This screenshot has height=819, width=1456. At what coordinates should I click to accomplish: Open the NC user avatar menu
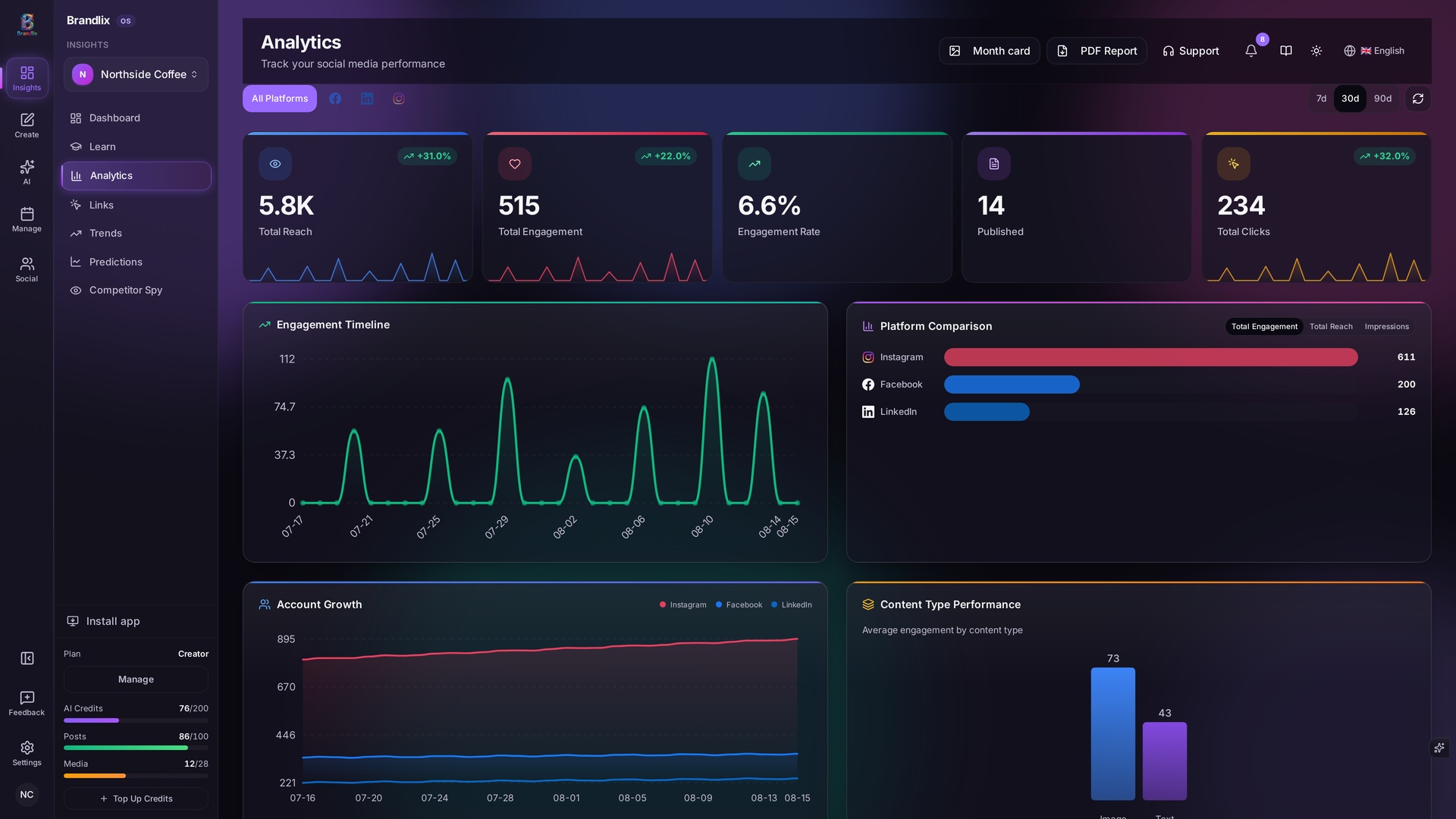click(27, 794)
